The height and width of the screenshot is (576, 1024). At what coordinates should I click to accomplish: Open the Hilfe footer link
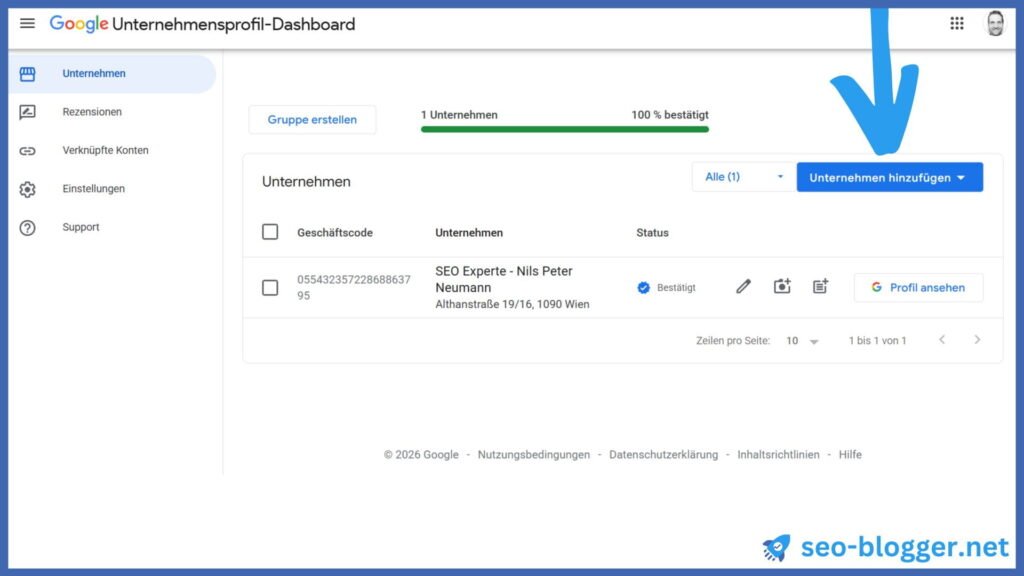[x=850, y=455]
